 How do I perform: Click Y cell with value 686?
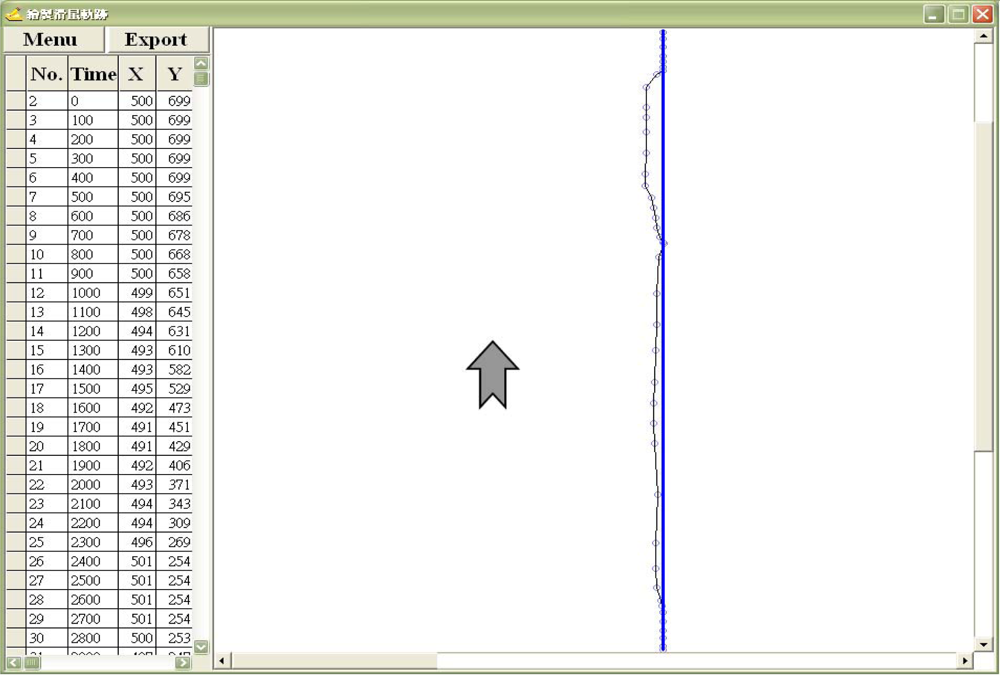tap(174, 216)
